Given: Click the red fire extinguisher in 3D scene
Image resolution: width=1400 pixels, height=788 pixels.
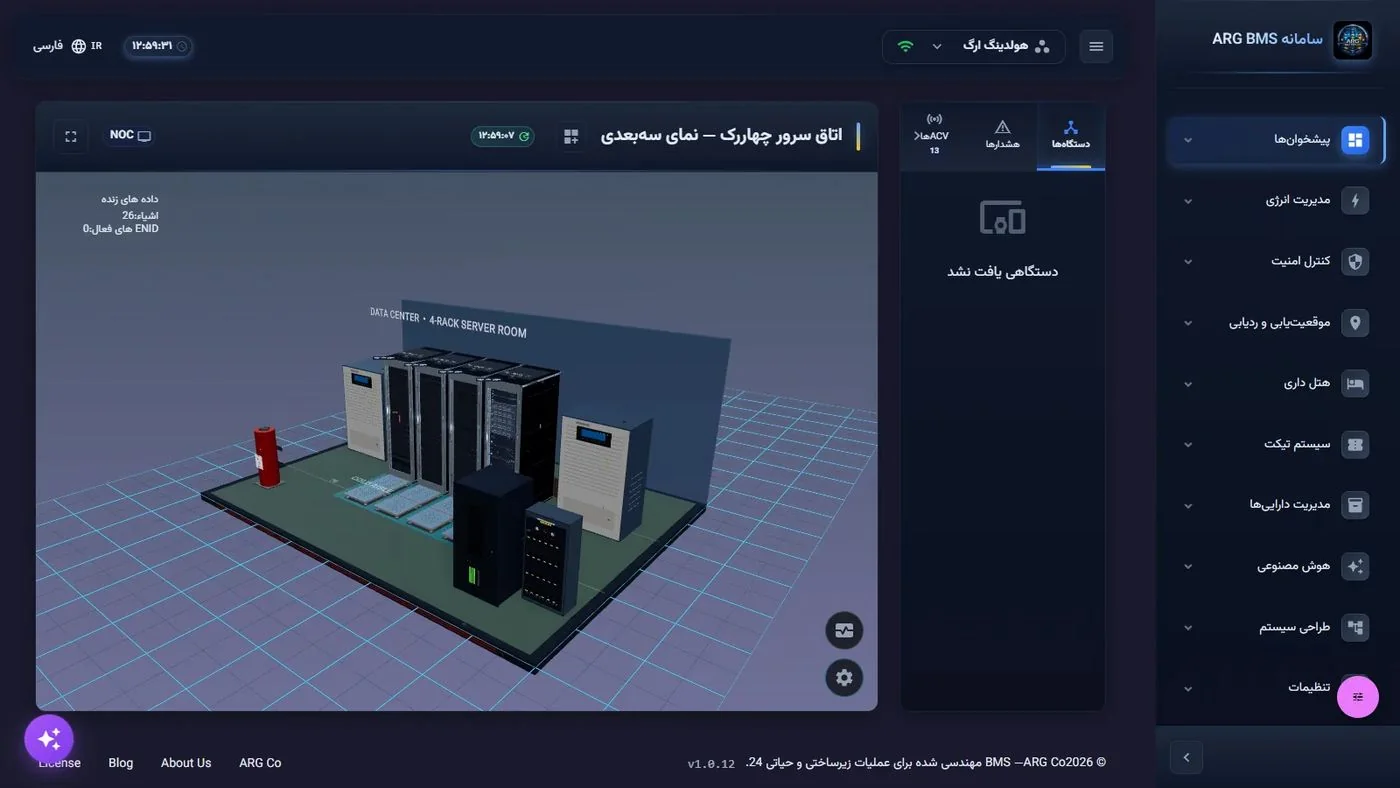Looking at the screenshot, I should (267, 457).
